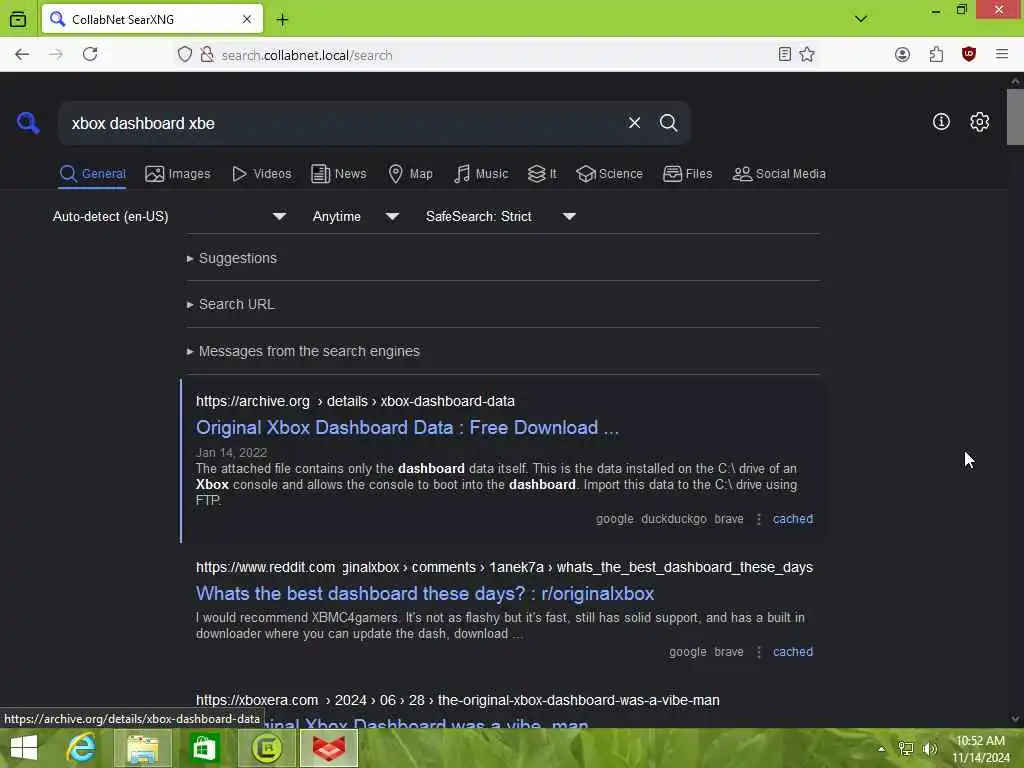Open the SafeSearch: Strict dropdown
The height and width of the screenshot is (768, 1024).
coord(500,216)
